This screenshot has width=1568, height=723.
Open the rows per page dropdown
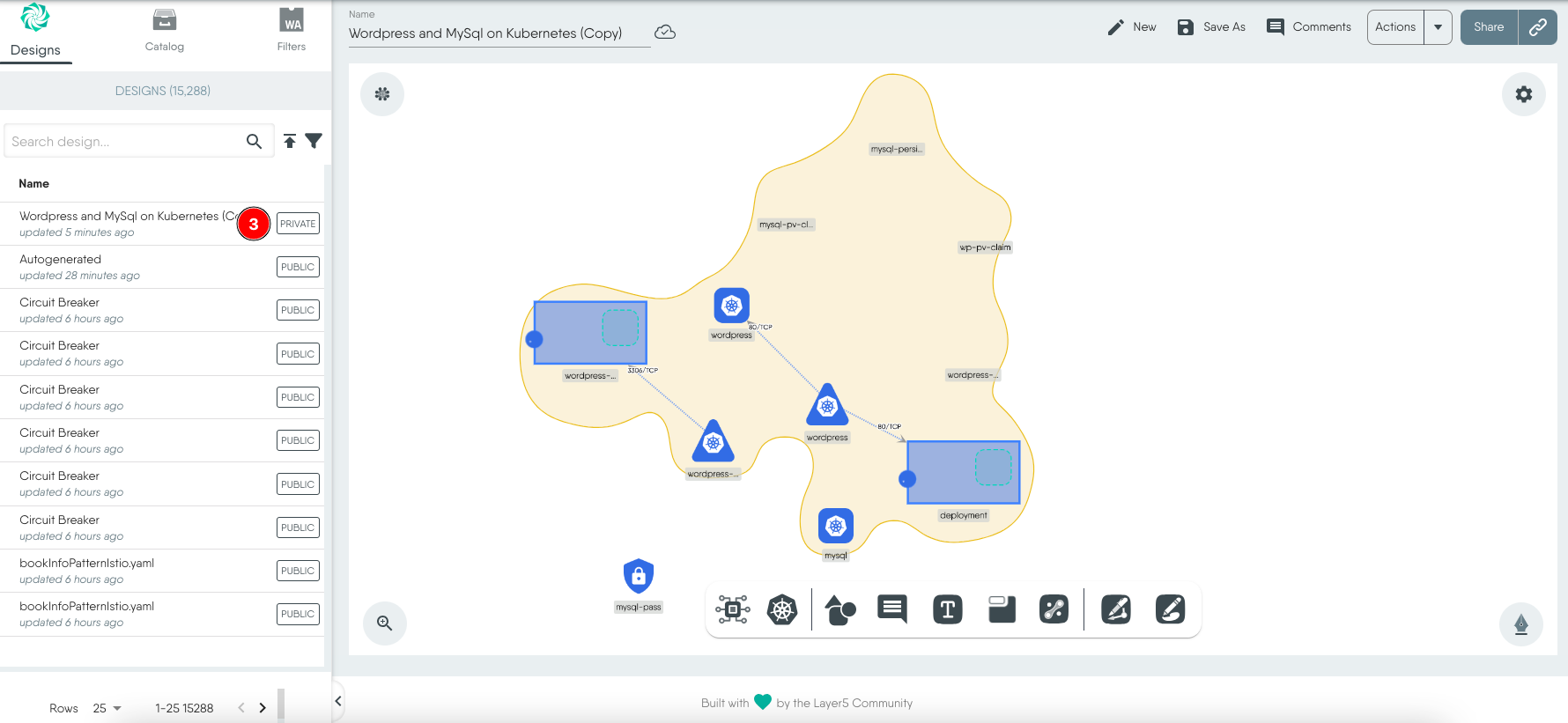(x=107, y=708)
